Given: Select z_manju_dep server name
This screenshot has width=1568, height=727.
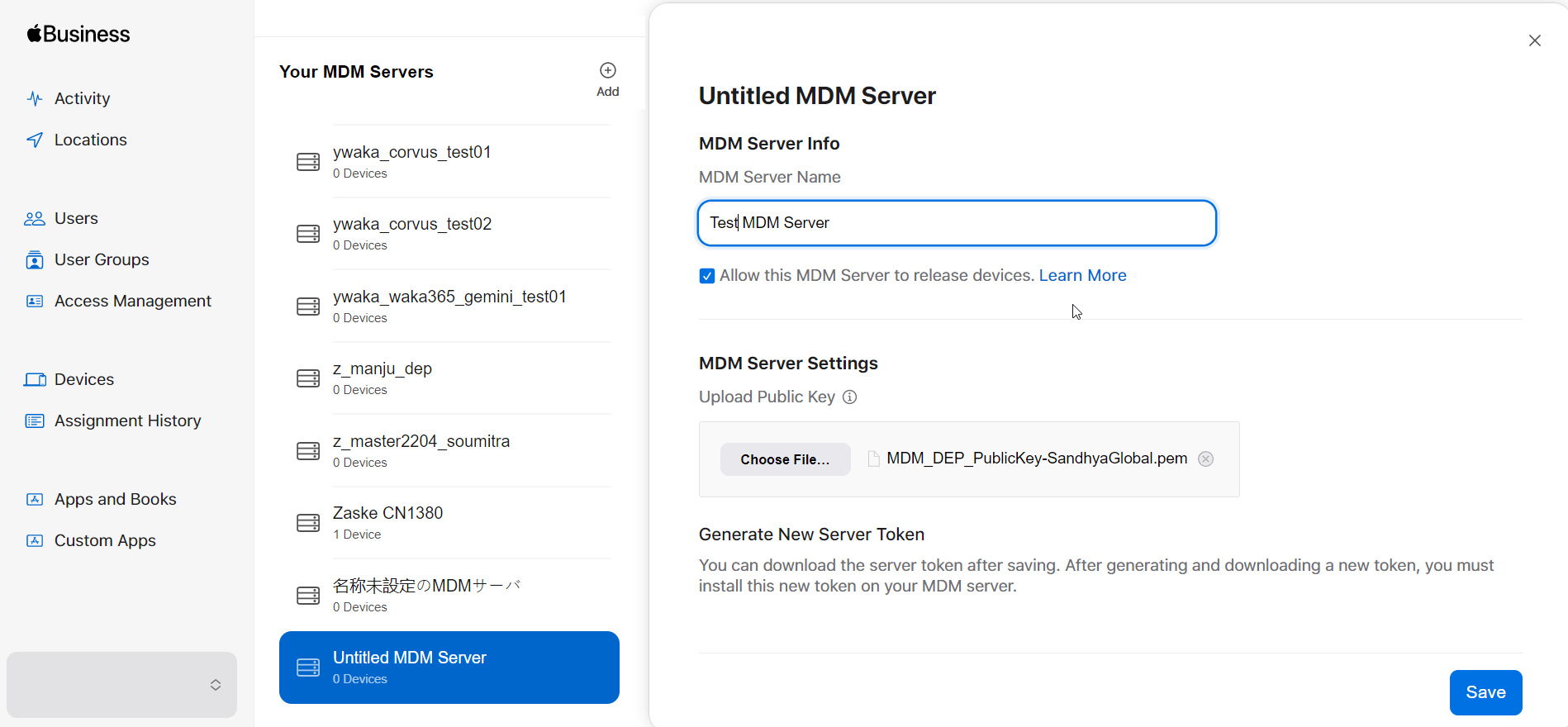Looking at the screenshot, I should (382, 368).
